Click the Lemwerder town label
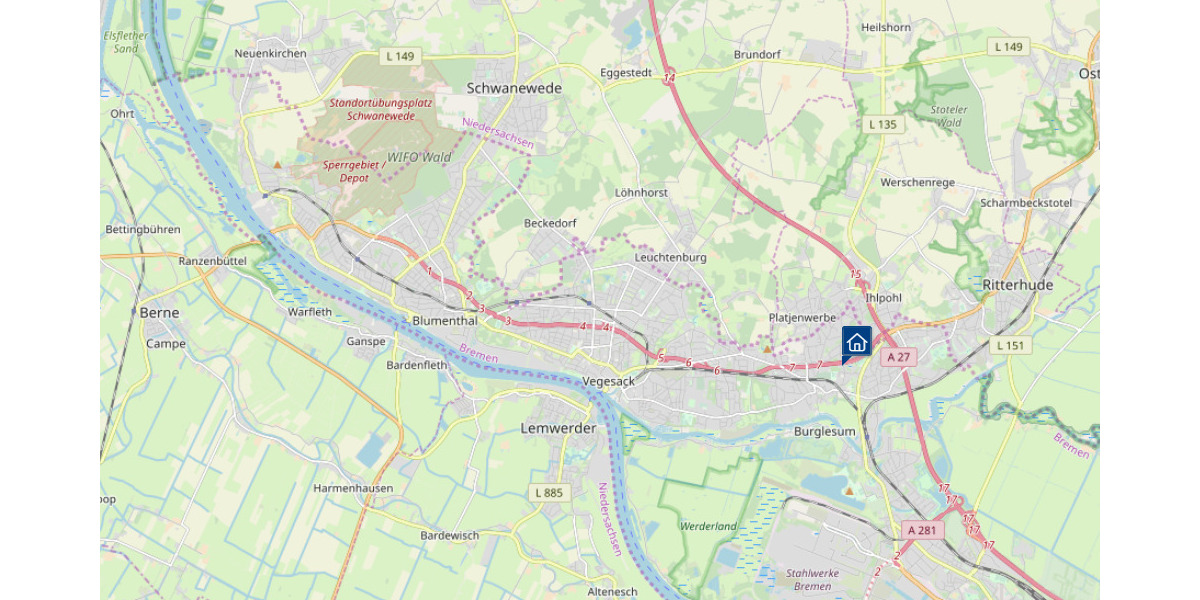 [558, 428]
